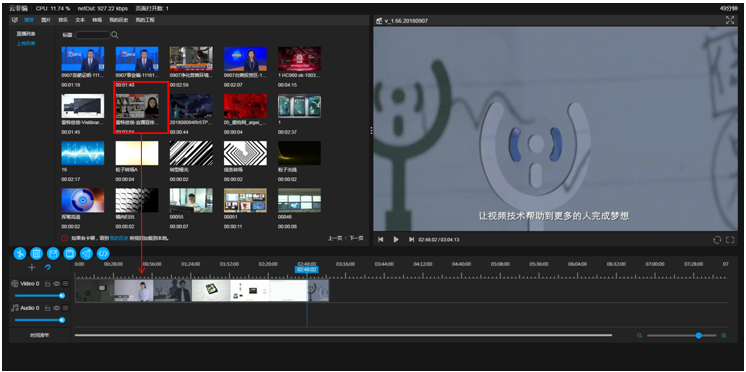Click the blue undo arrow icon
Image resolution: width=746 pixels, height=372 pixels.
(47, 267)
